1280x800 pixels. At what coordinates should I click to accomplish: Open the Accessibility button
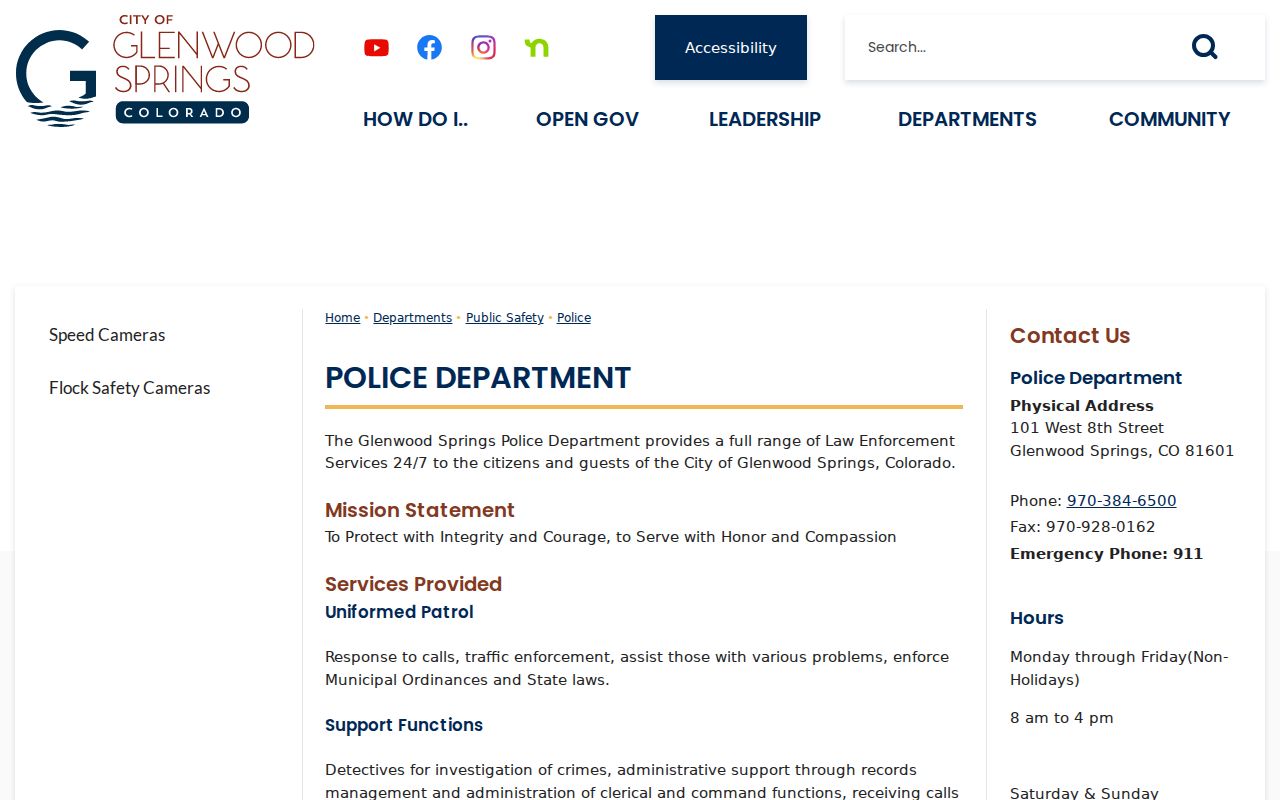coord(731,47)
